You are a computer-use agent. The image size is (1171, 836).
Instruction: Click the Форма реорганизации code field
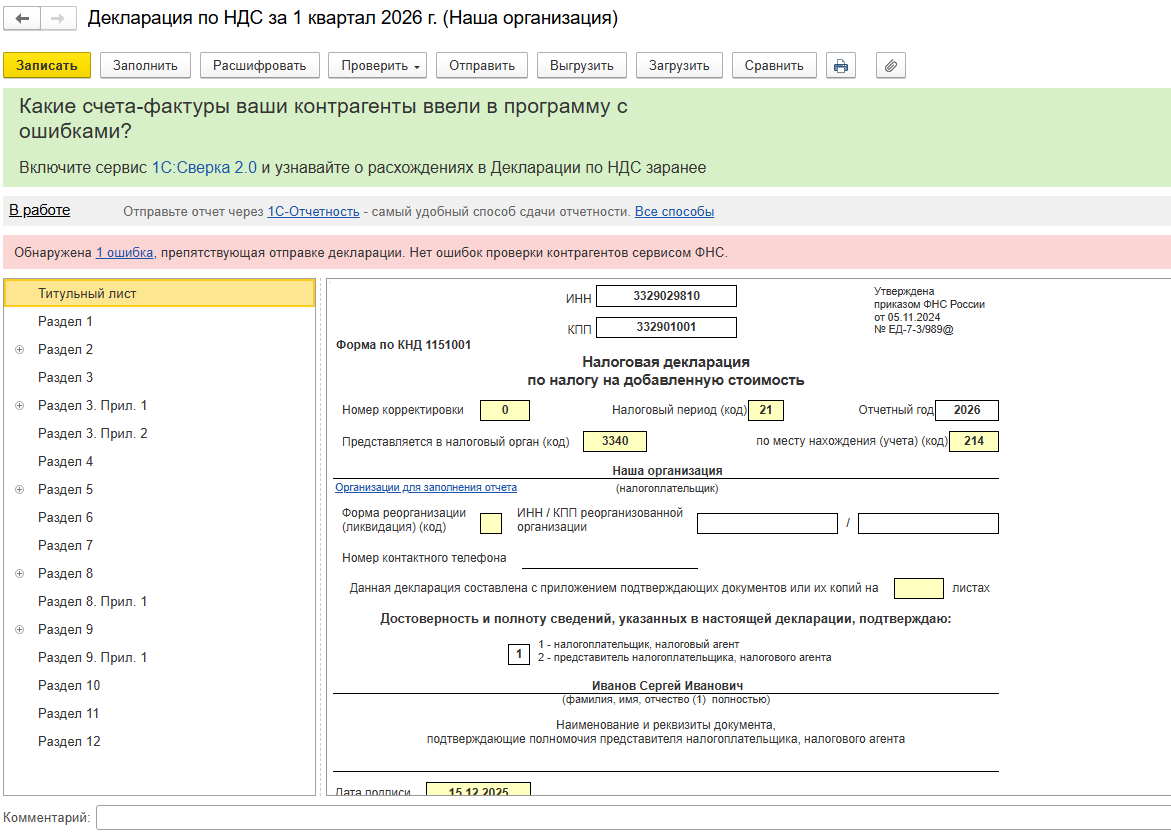[x=491, y=523]
